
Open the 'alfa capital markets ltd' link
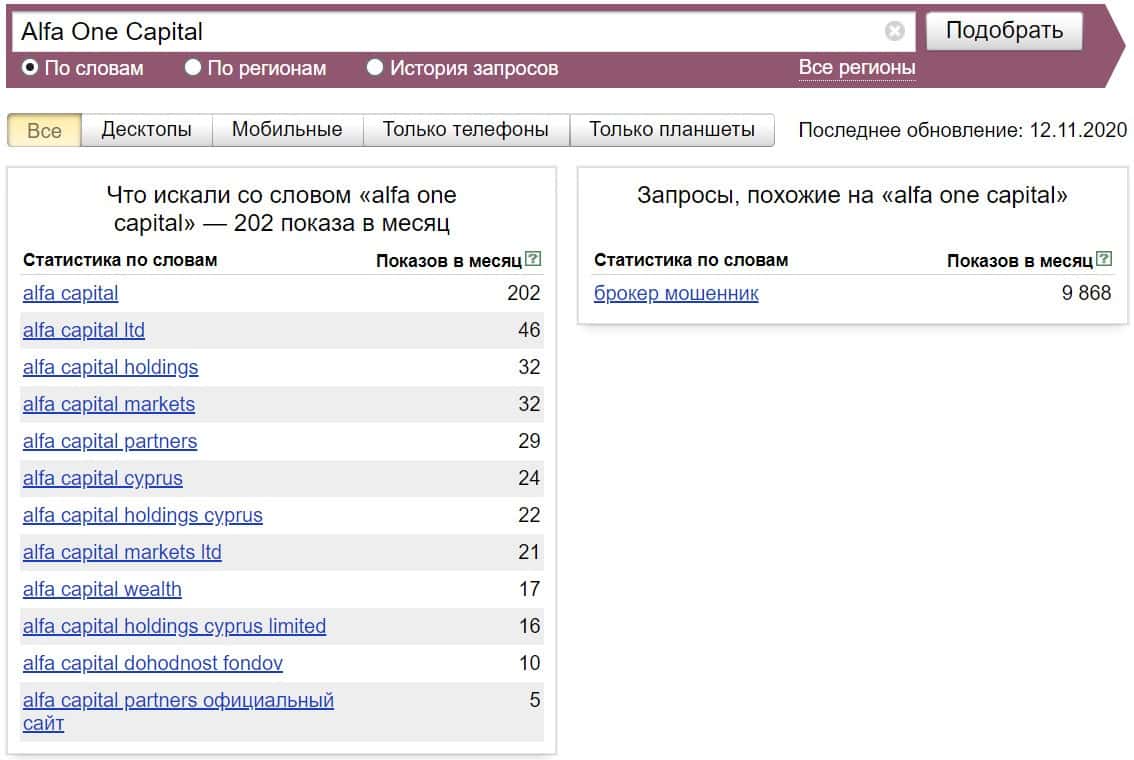coord(122,552)
